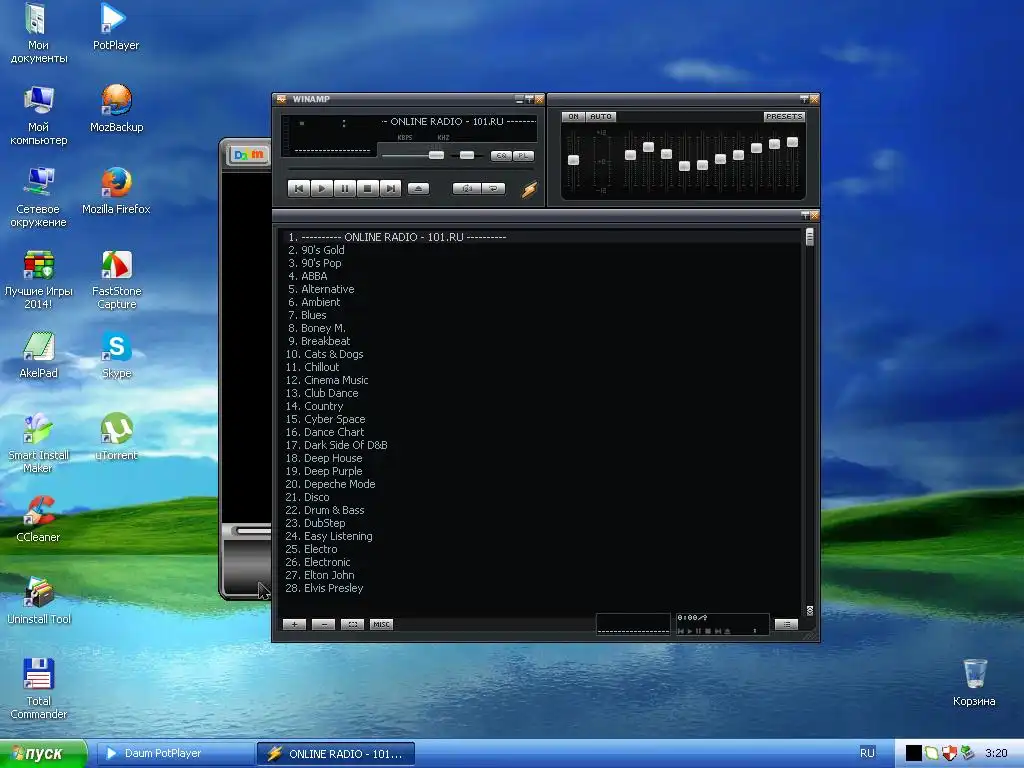
Task: Stop playback in Winamp main window
Action: click(x=367, y=189)
